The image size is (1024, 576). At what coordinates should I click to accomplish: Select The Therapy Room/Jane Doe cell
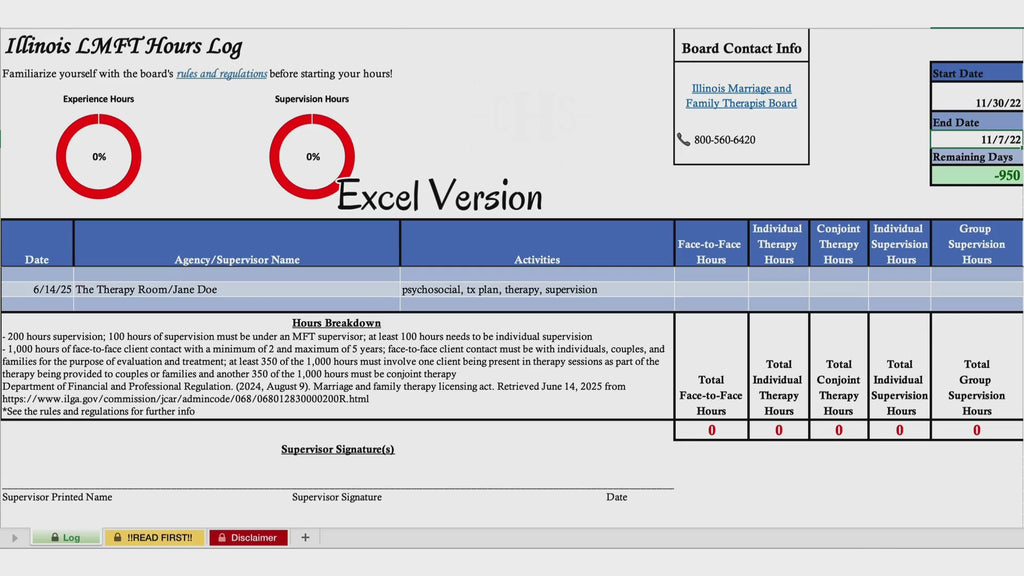click(x=237, y=289)
